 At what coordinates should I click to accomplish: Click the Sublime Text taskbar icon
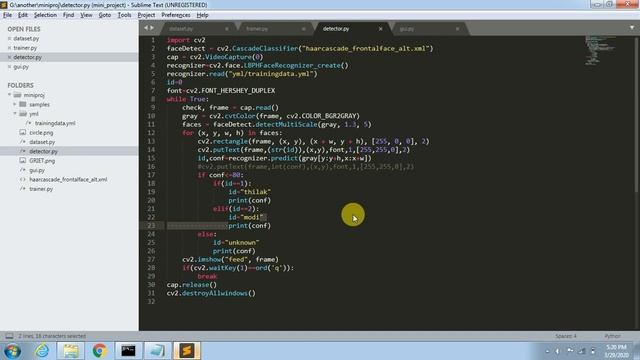click(x=187, y=351)
